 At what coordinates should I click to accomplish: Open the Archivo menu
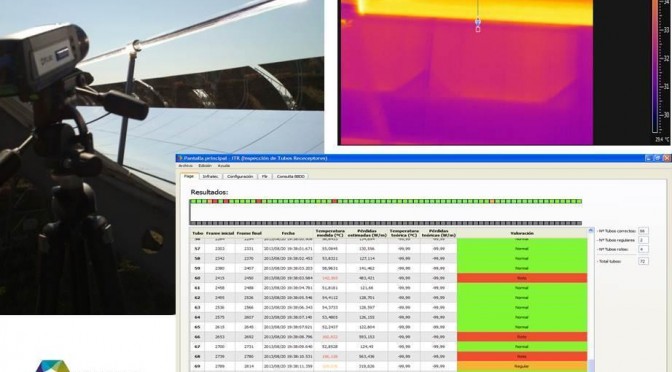coord(186,166)
